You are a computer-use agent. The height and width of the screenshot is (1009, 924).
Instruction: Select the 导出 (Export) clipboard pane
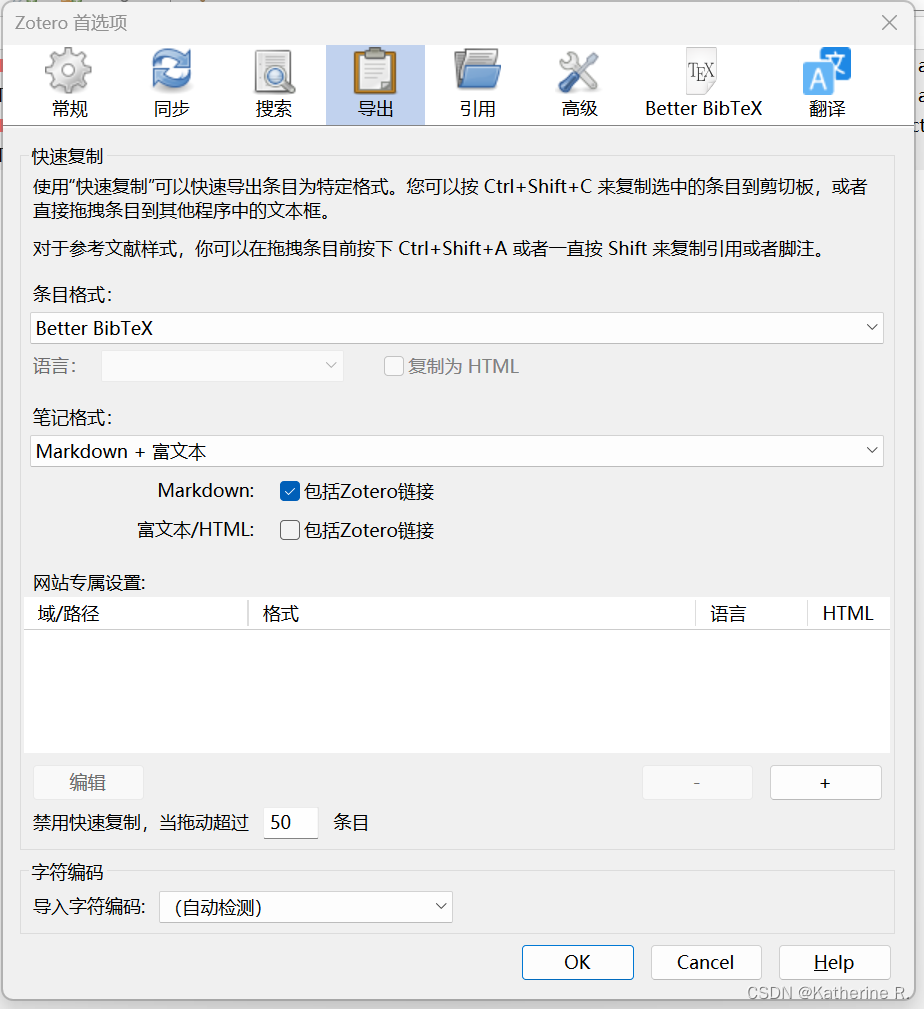click(375, 84)
